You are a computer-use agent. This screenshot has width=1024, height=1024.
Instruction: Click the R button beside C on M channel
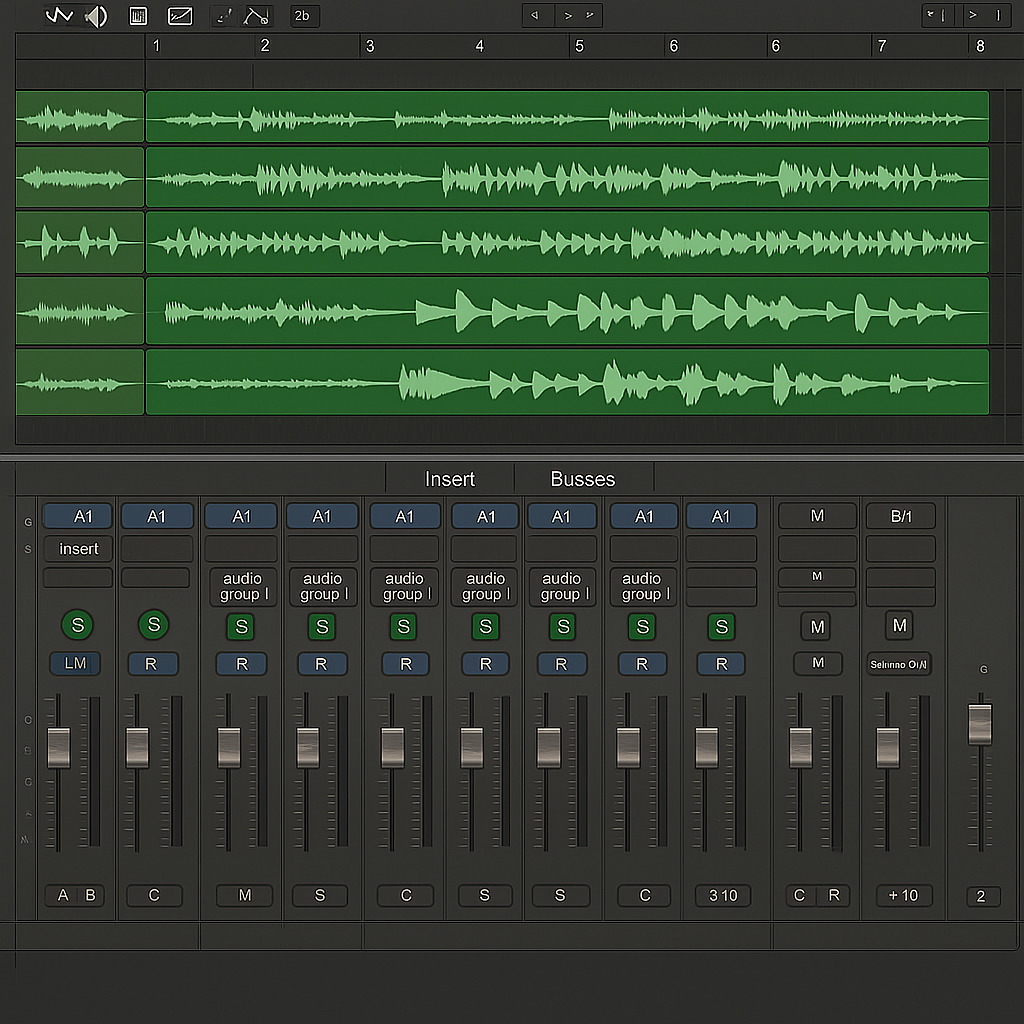pos(834,895)
